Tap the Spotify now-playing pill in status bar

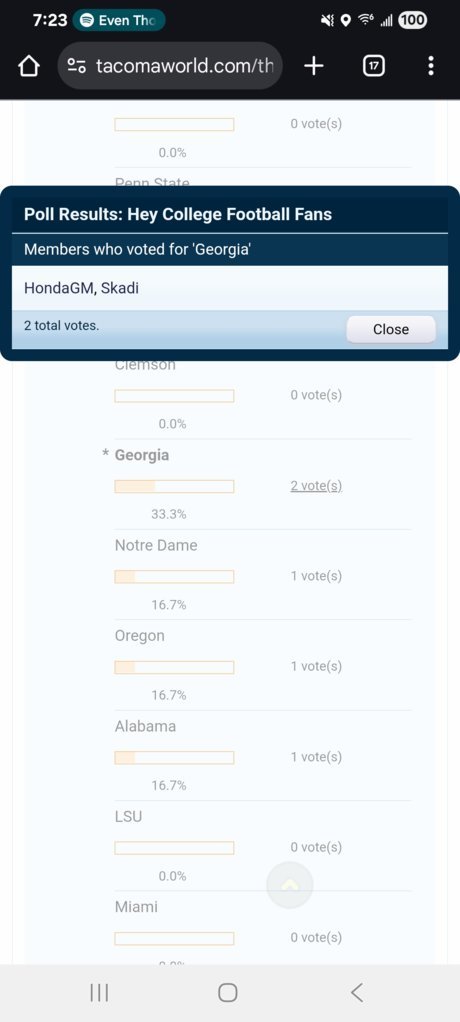[119, 20]
